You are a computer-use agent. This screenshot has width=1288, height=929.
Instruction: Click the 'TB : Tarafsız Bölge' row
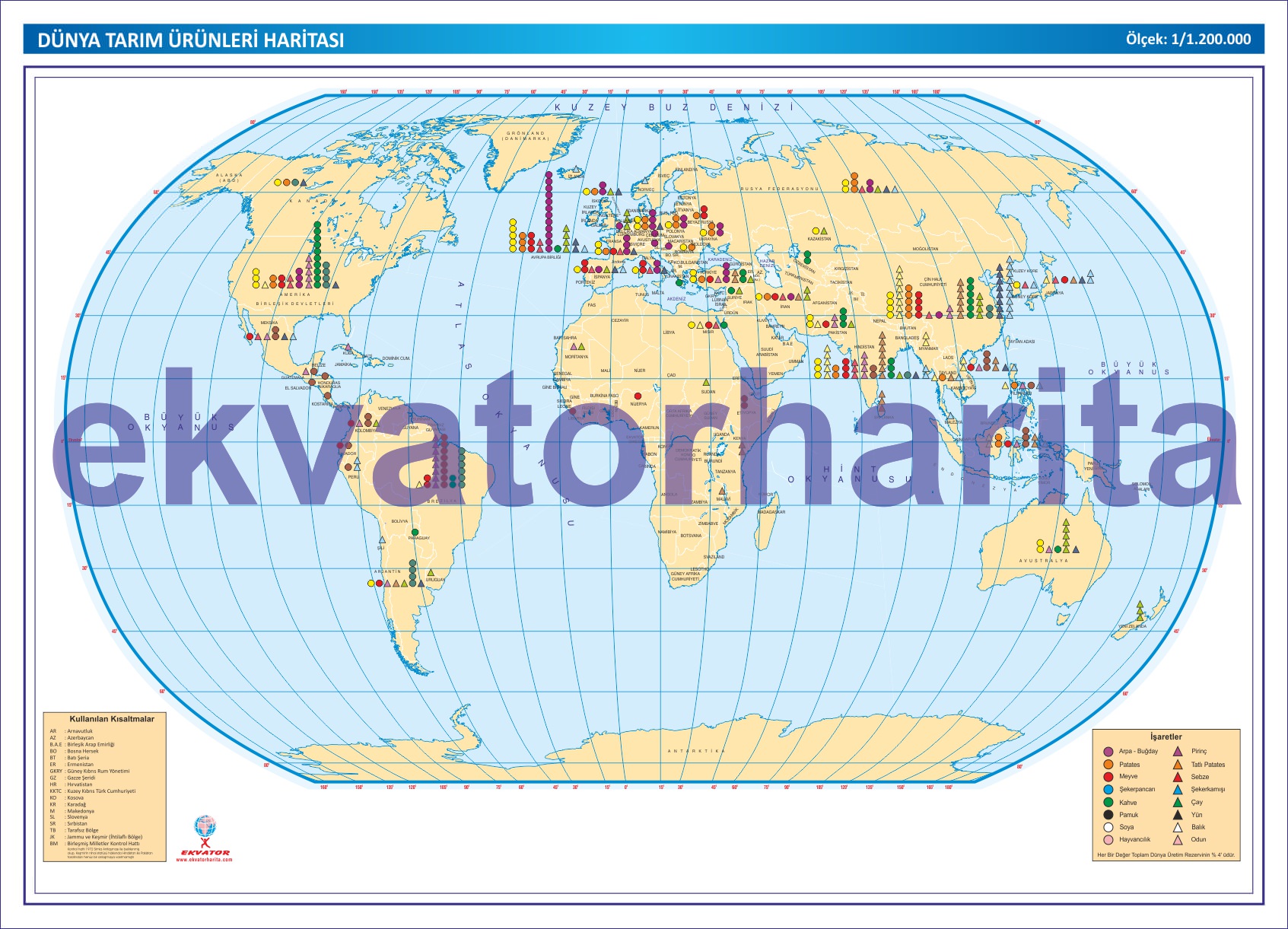tap(75, 831)
